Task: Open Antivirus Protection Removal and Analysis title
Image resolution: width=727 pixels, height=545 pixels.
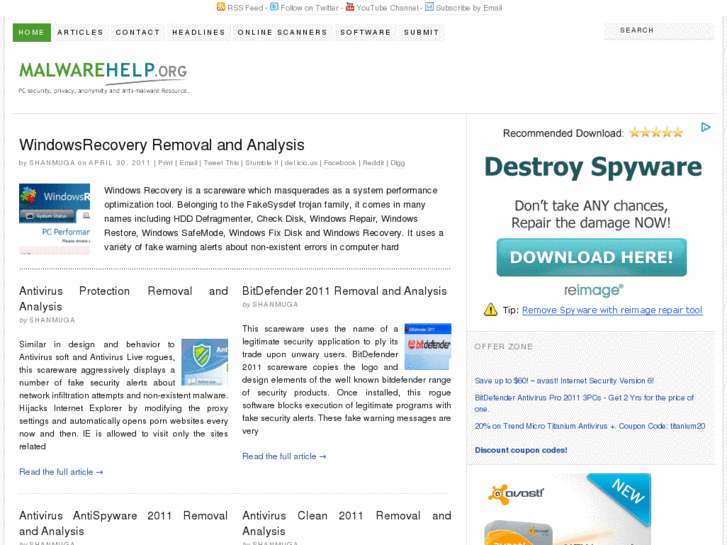Action: 123,299
